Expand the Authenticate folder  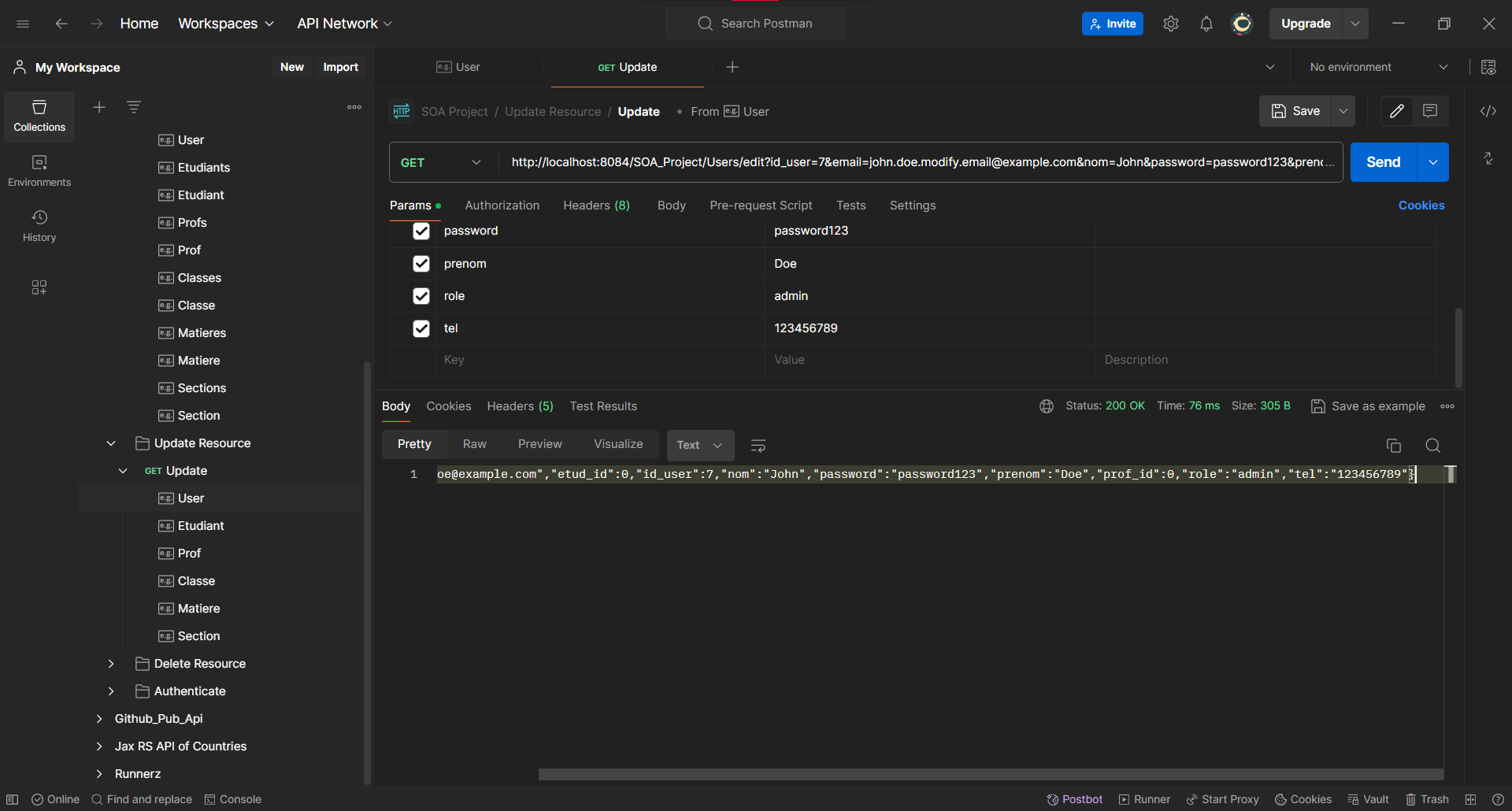tap(111, 691)
